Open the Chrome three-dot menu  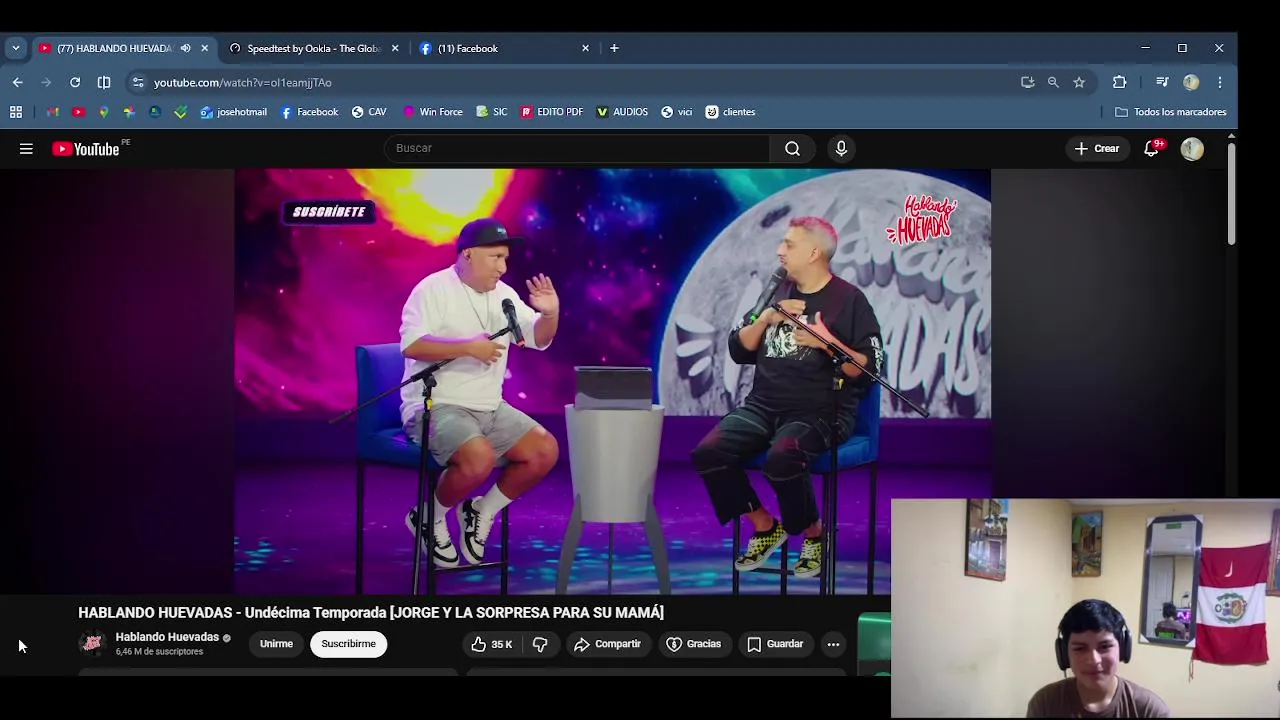tap(1220, 82)
